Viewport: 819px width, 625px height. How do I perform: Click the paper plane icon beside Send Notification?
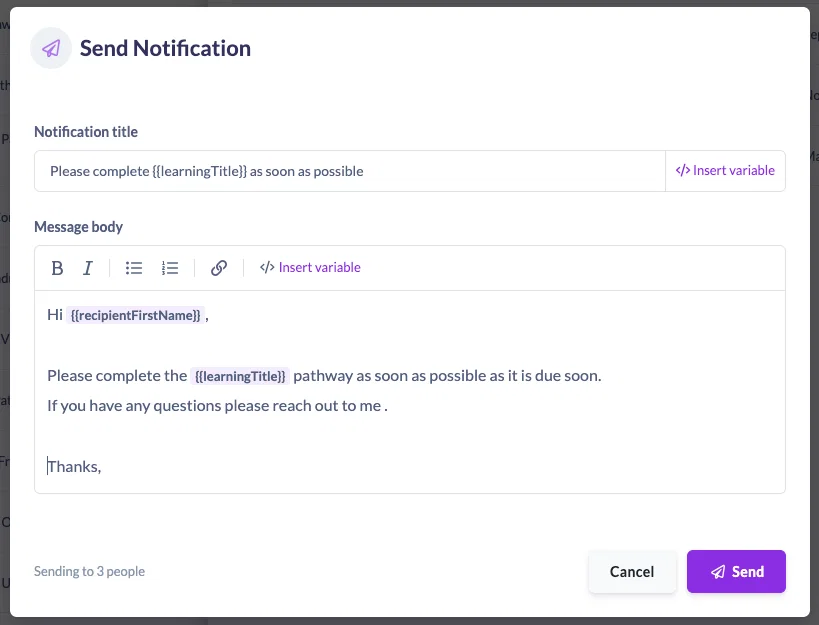[x=51, y=48]
